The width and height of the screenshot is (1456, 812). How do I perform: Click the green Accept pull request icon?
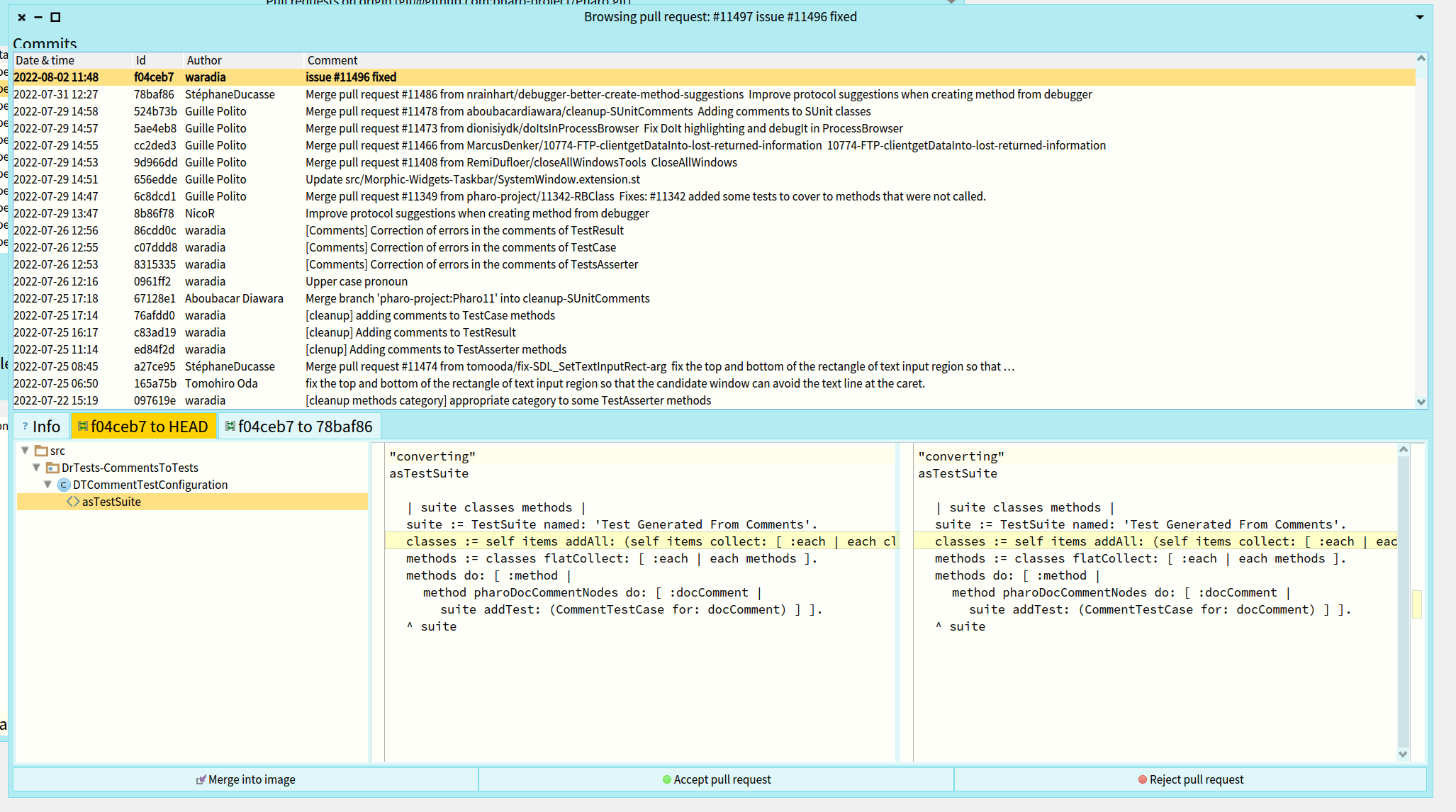(666, 779)
